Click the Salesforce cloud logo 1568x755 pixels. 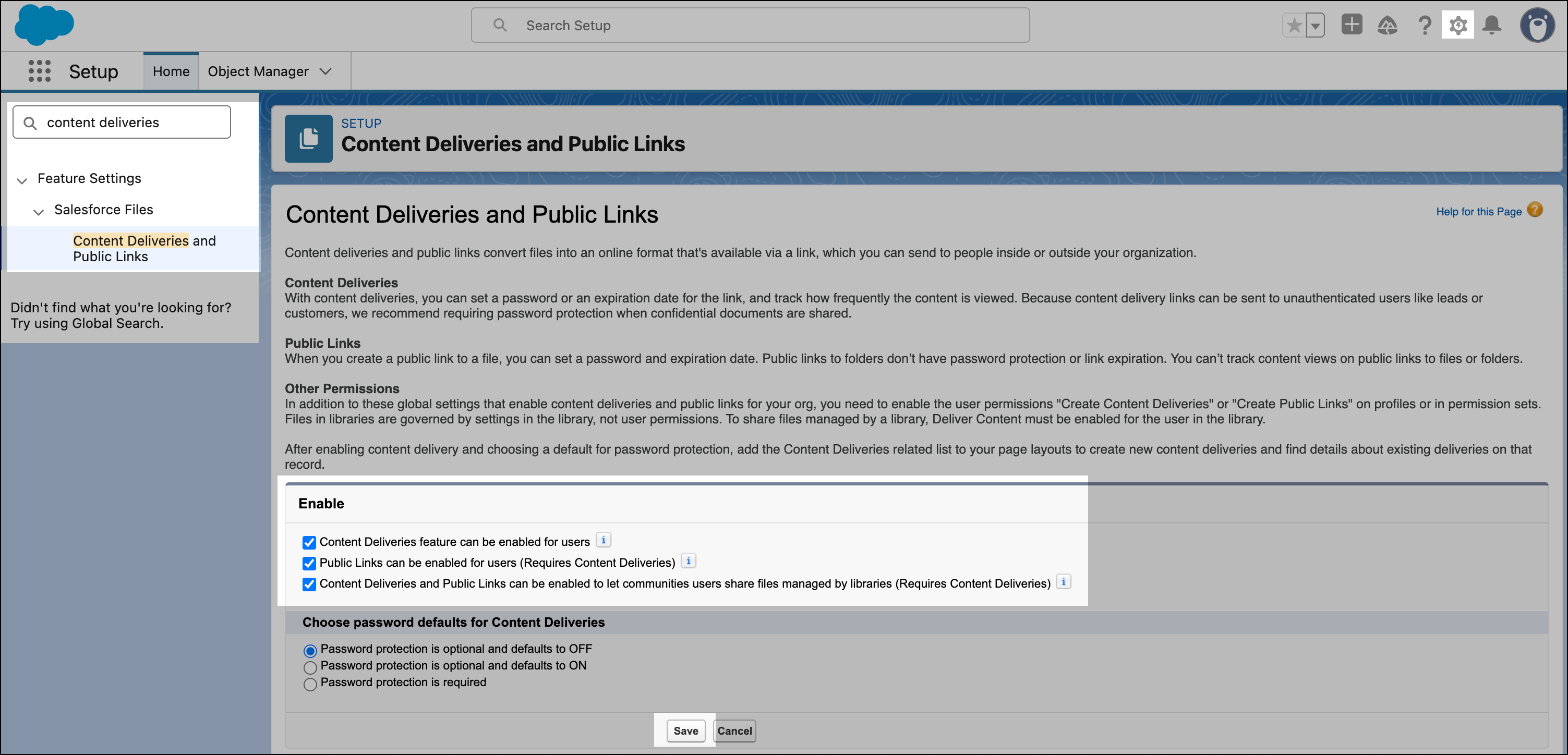tap(44, 25)
